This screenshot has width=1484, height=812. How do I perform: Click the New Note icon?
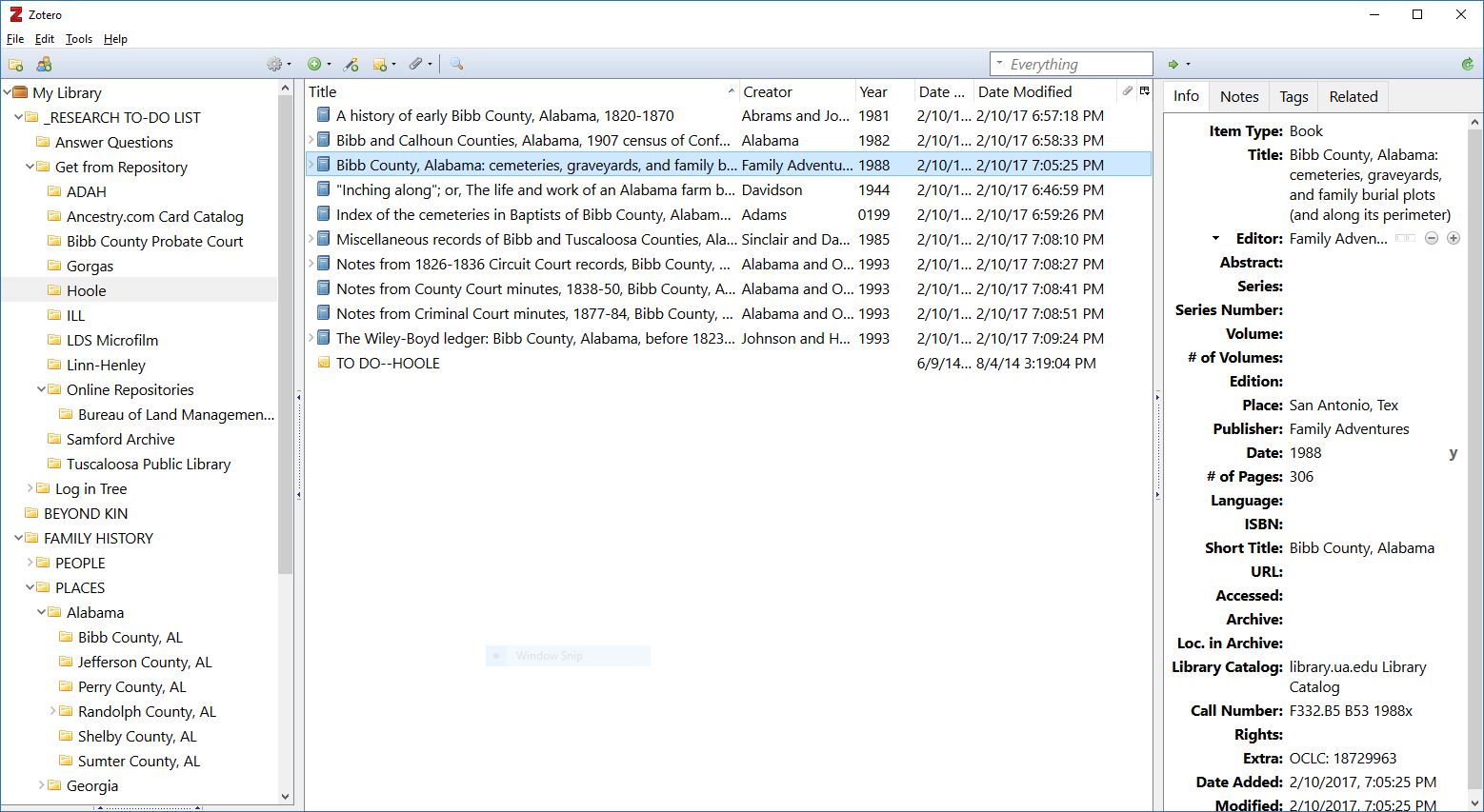click(x=384, y=65)
